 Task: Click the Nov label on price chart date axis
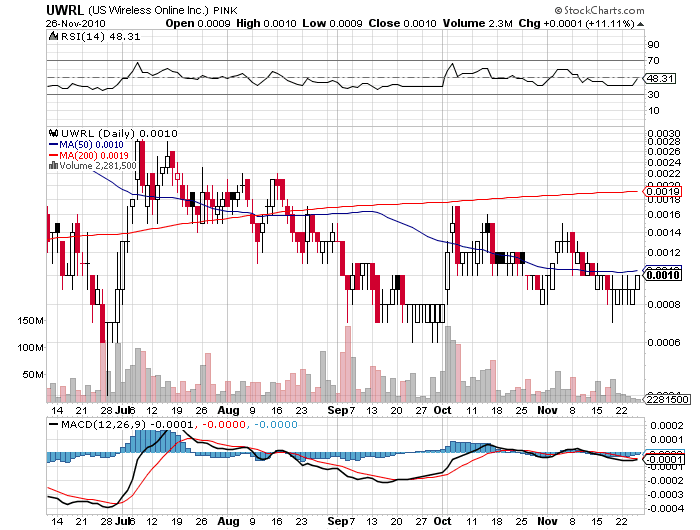coord(547,410)
